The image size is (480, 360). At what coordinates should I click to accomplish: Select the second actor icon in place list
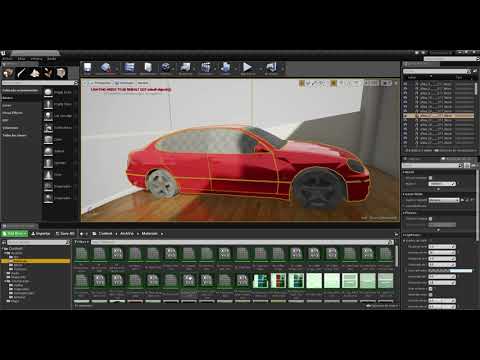tap(48, 104)
